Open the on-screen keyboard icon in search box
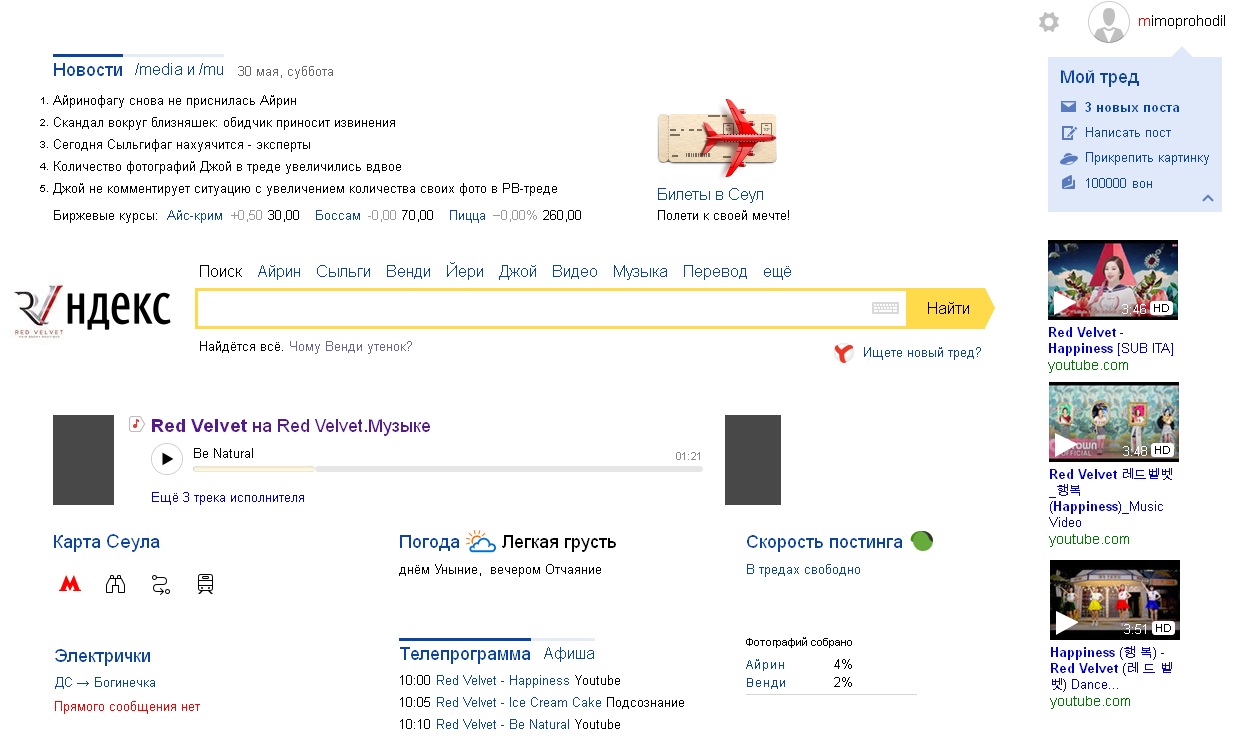The height and width of the screenshot is (741, 1233). pyautogui.click(x=885, y=308)
